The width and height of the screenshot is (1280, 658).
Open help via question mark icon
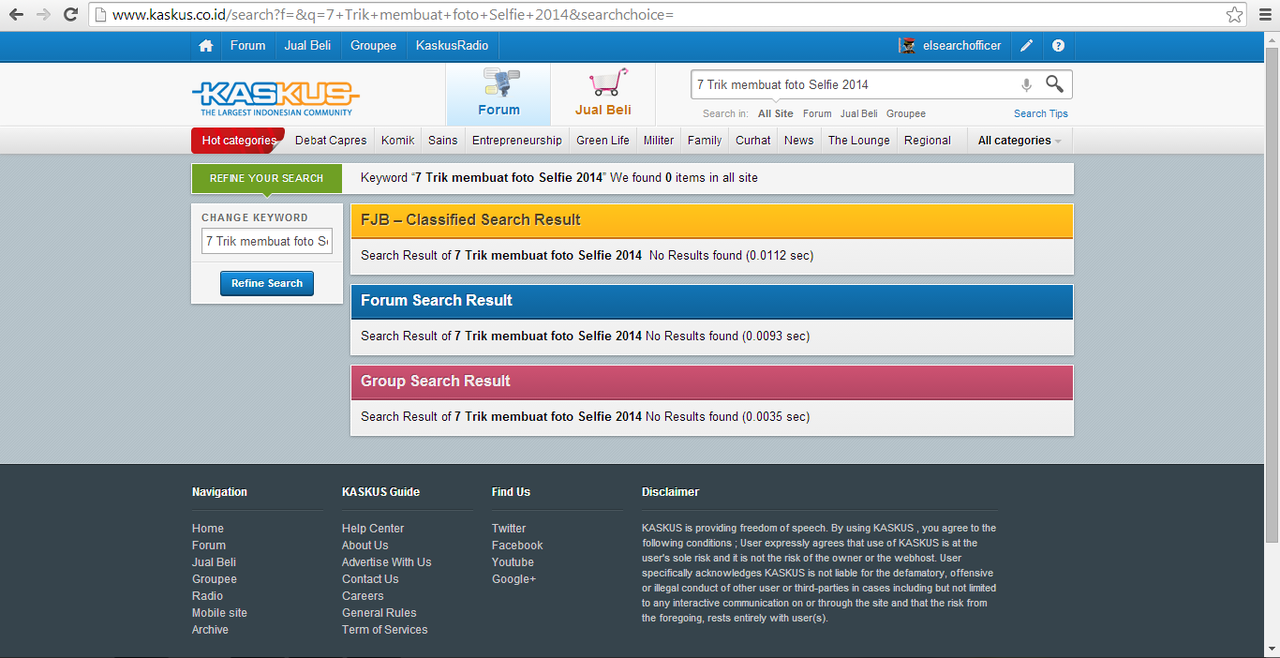click(1058, 46)
